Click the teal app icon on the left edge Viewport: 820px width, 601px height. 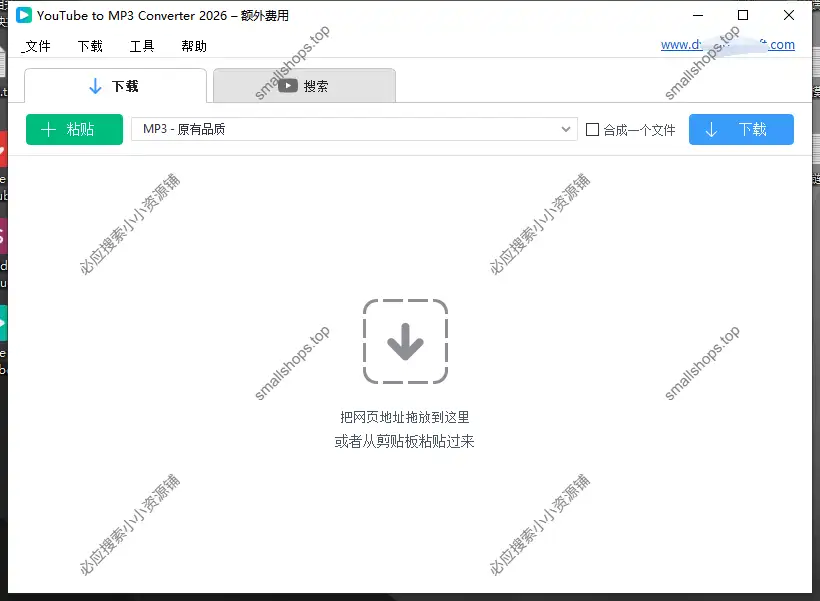click(4, 323)
